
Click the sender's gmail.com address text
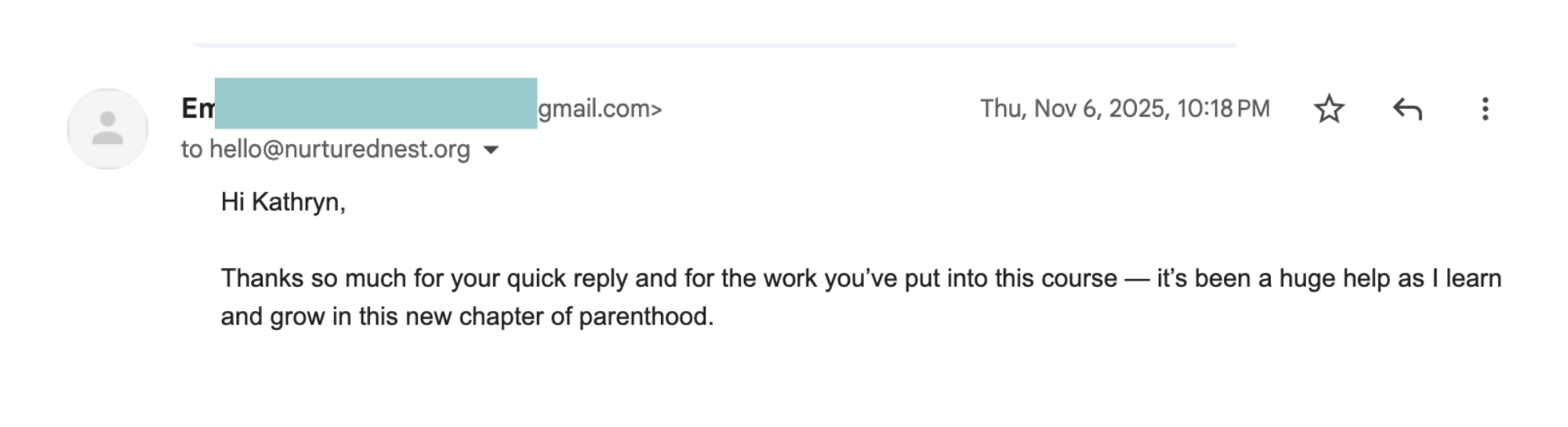click(x=600, y=108)
